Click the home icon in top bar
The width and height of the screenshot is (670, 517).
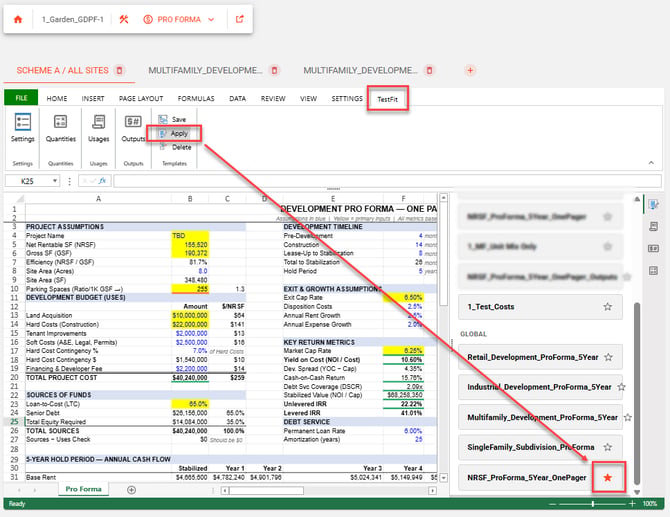(18, 19)
